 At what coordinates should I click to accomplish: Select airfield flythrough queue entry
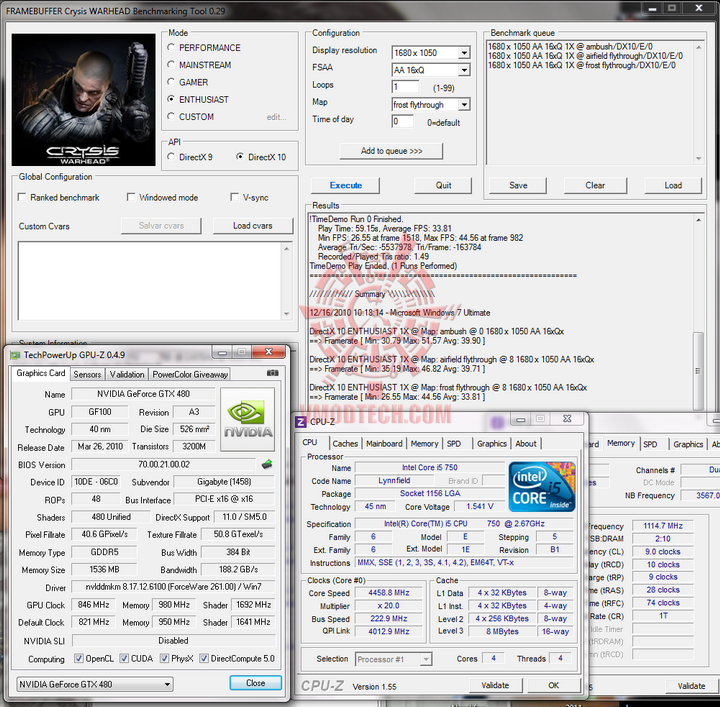coord(585,56)
